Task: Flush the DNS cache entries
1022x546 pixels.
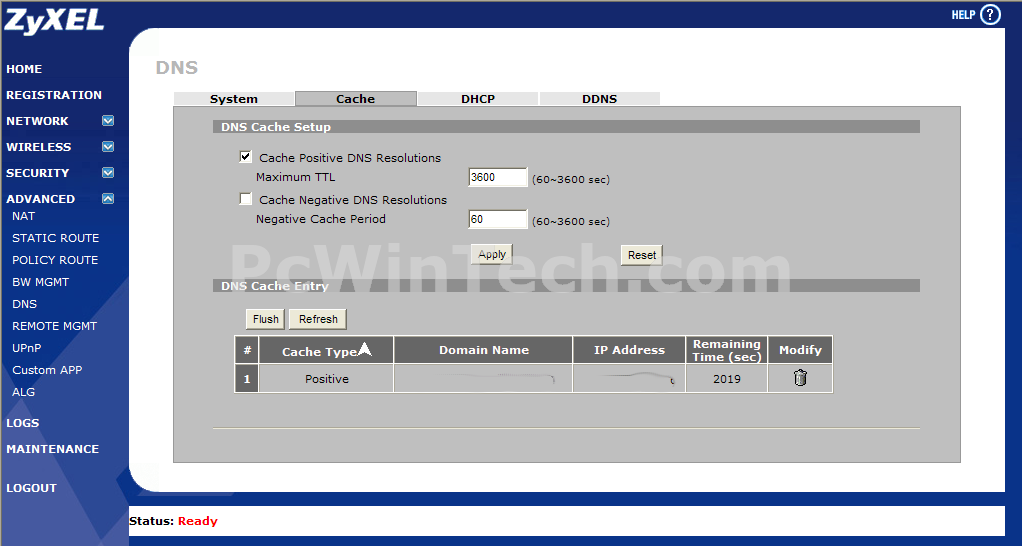Action: tap(266, 319)
